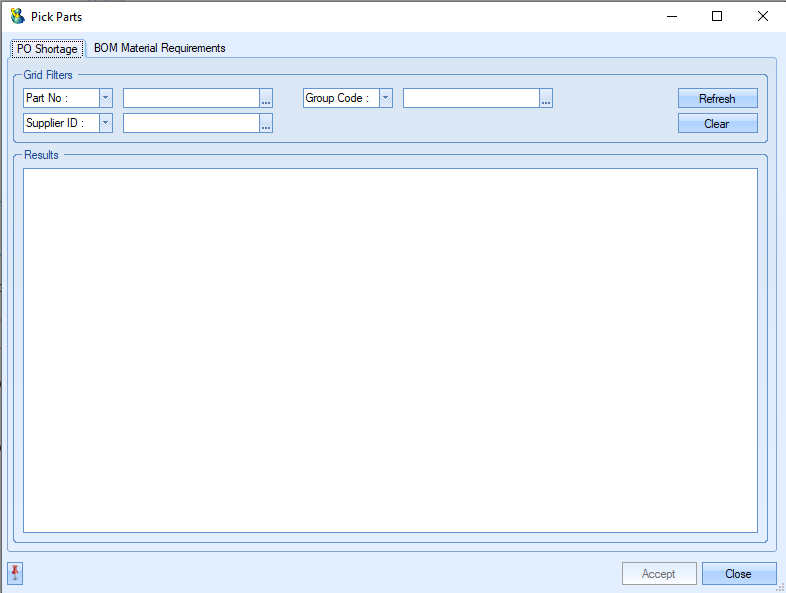Click the red pin icon at bottom left
Screen dimensions: 786x593
[15, 573]
